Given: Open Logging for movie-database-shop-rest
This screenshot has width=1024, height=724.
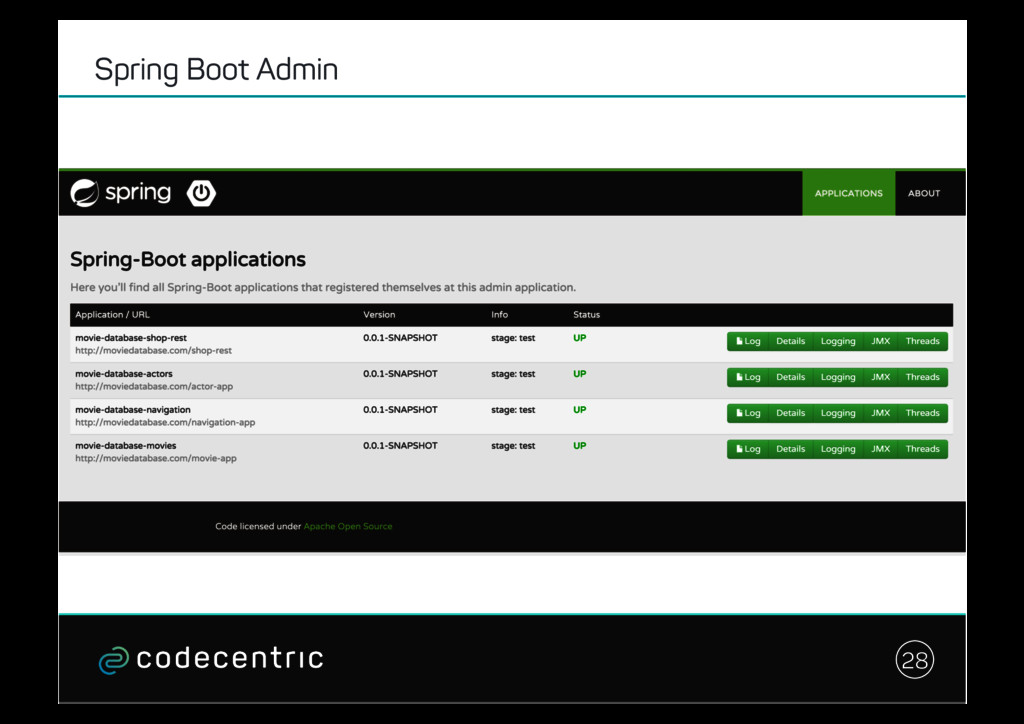Looking at the screenshot, I should (x=838, y=341).
